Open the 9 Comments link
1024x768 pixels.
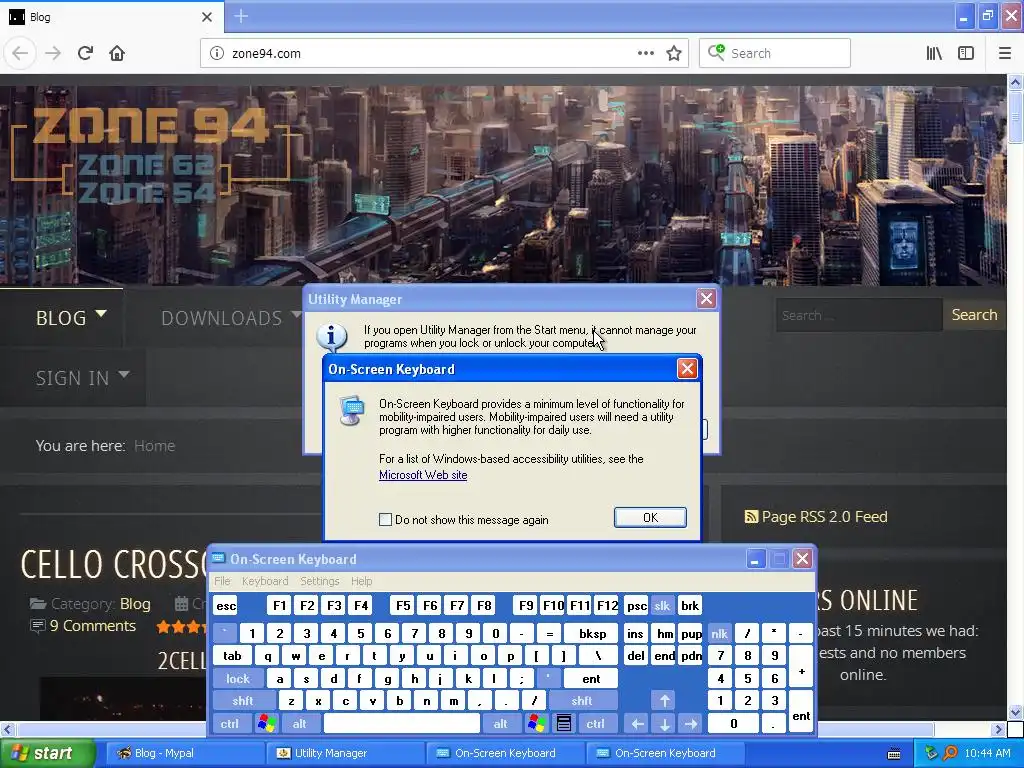click(x=93, y=626)
